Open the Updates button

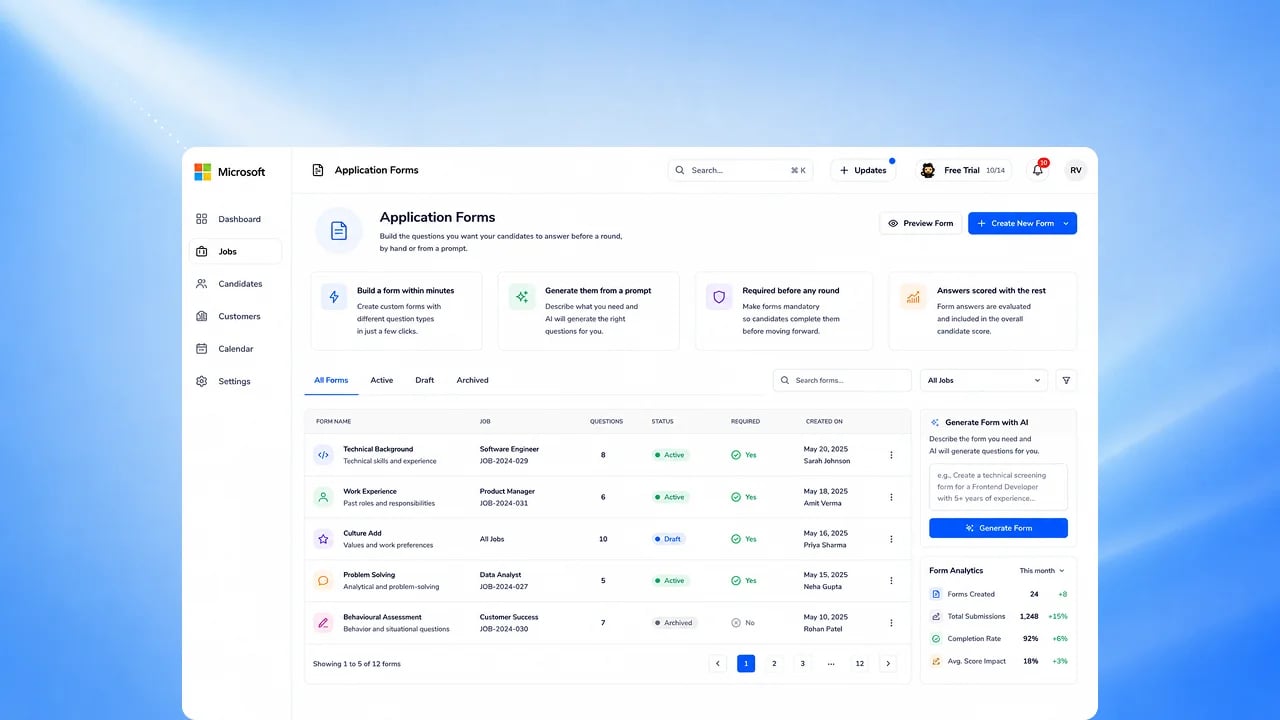tap(863, 170)
